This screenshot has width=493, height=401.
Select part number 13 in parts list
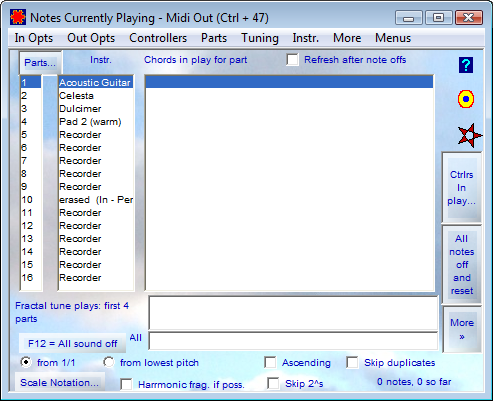(x=31, y=239)
